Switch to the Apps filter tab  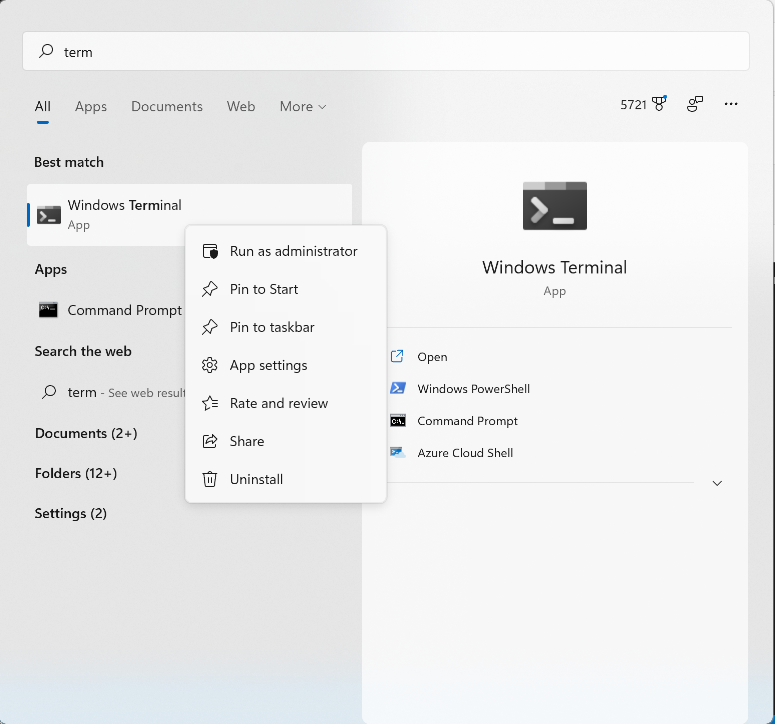[x=91, y=106]
